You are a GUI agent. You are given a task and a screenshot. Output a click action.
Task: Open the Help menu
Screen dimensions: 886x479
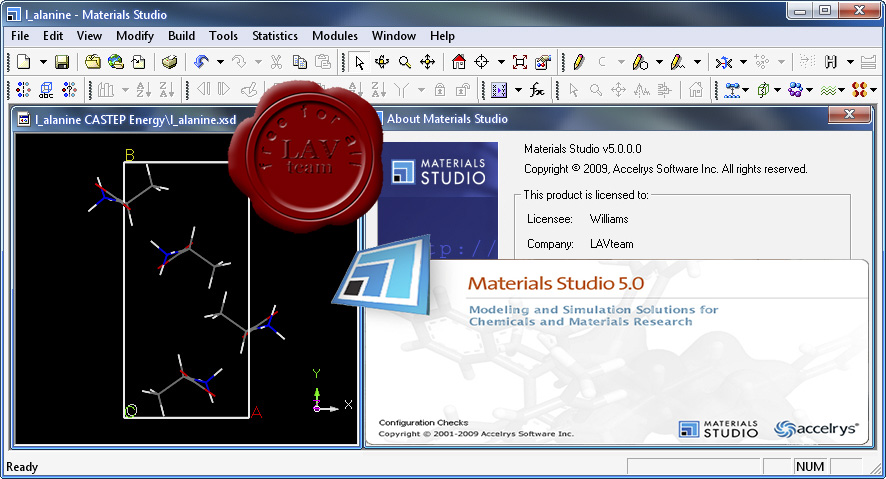442,36
